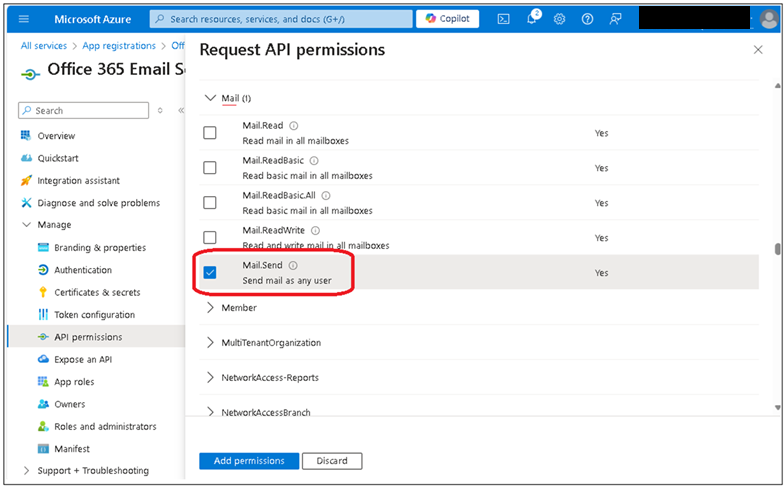The image size is (784, 487).
Task: Open the portal hamburger menu
Action: (x=24, y=19)
